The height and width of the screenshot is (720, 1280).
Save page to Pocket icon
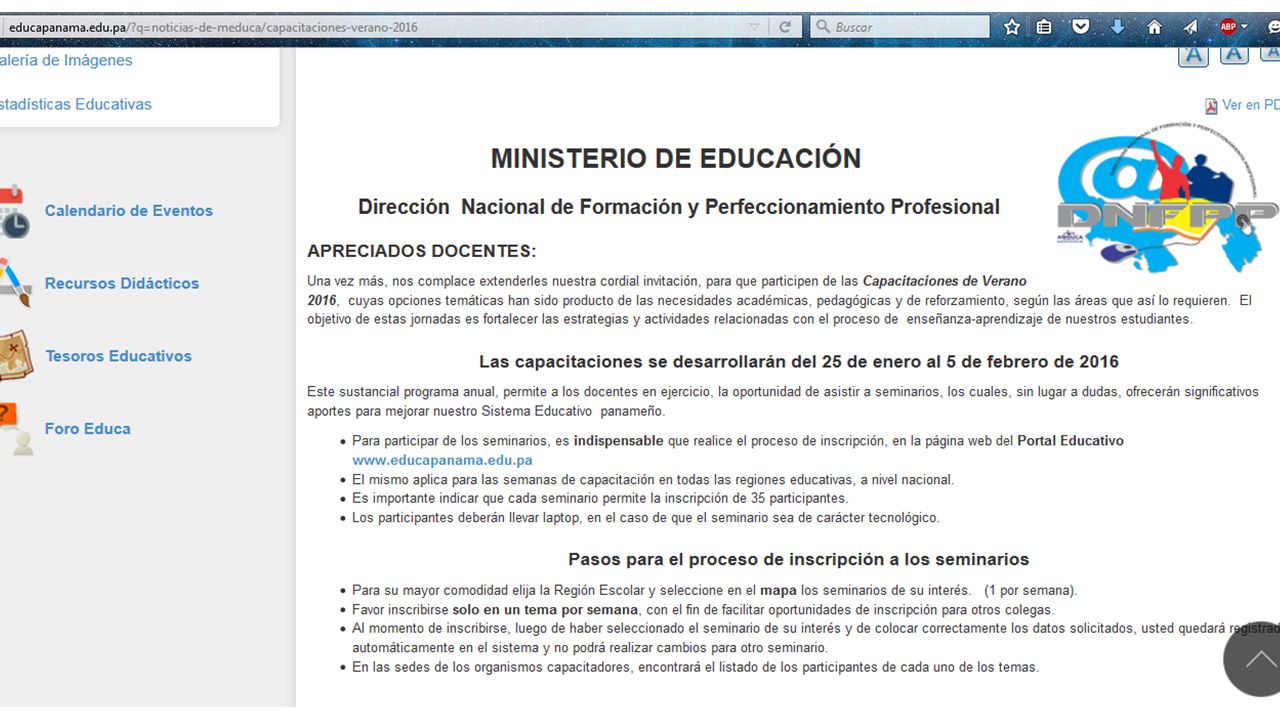1081,27
